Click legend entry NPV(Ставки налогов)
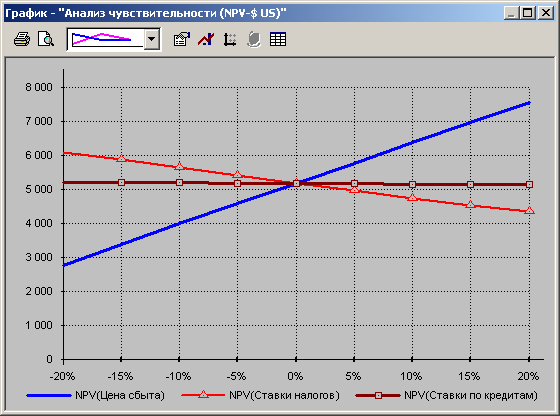This screenshot has height=416, width=560. pyautogui.click(x=284, y=395)
